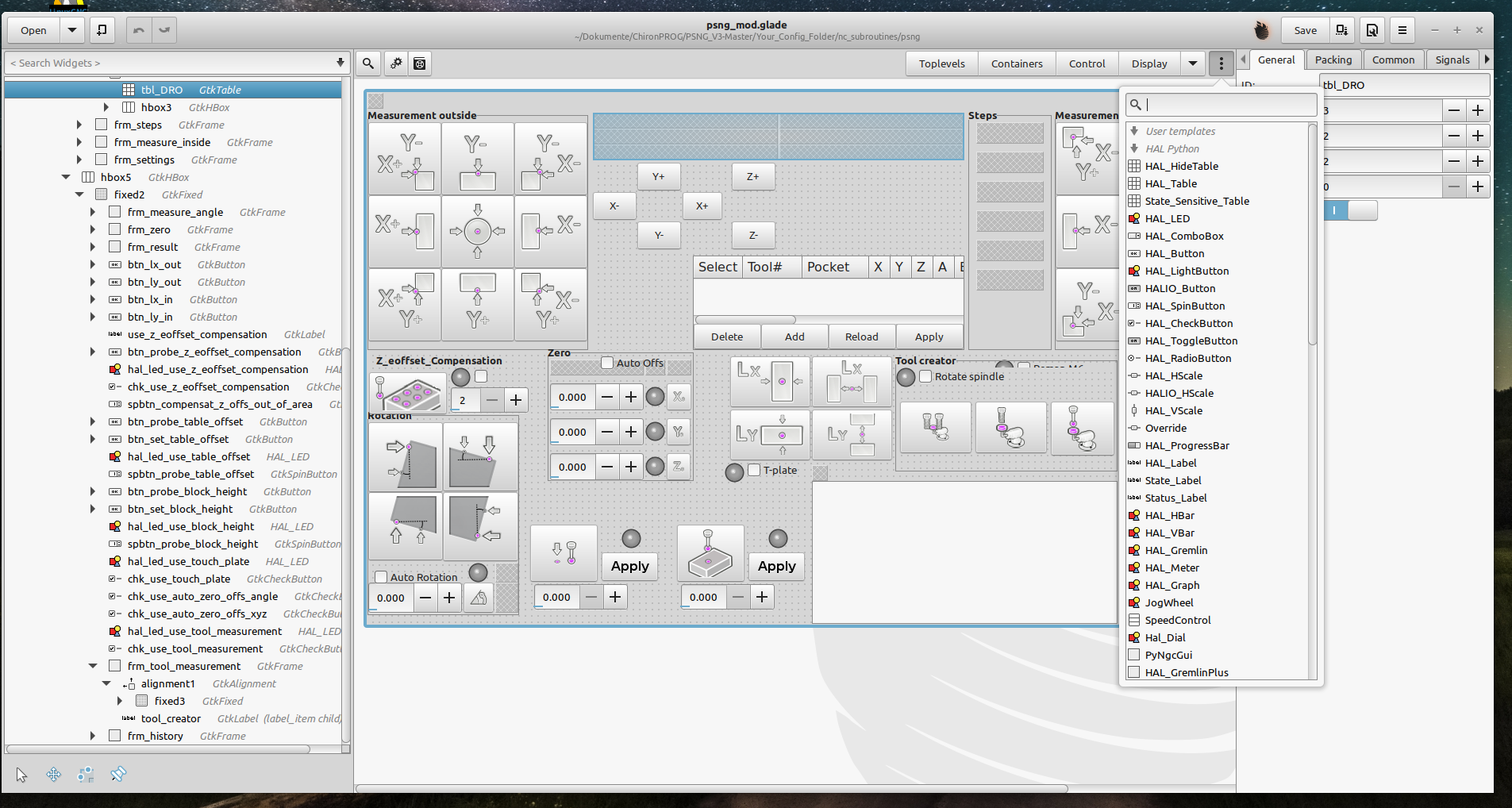Click the search magnifier icon in toolbar

click(x=368, y=63)
